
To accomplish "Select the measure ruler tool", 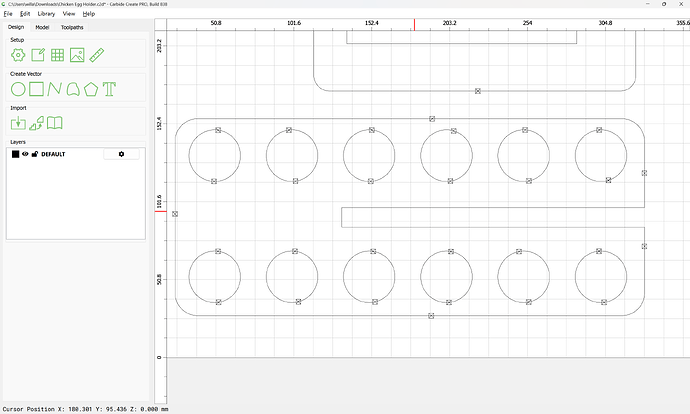I will (97, 55).
